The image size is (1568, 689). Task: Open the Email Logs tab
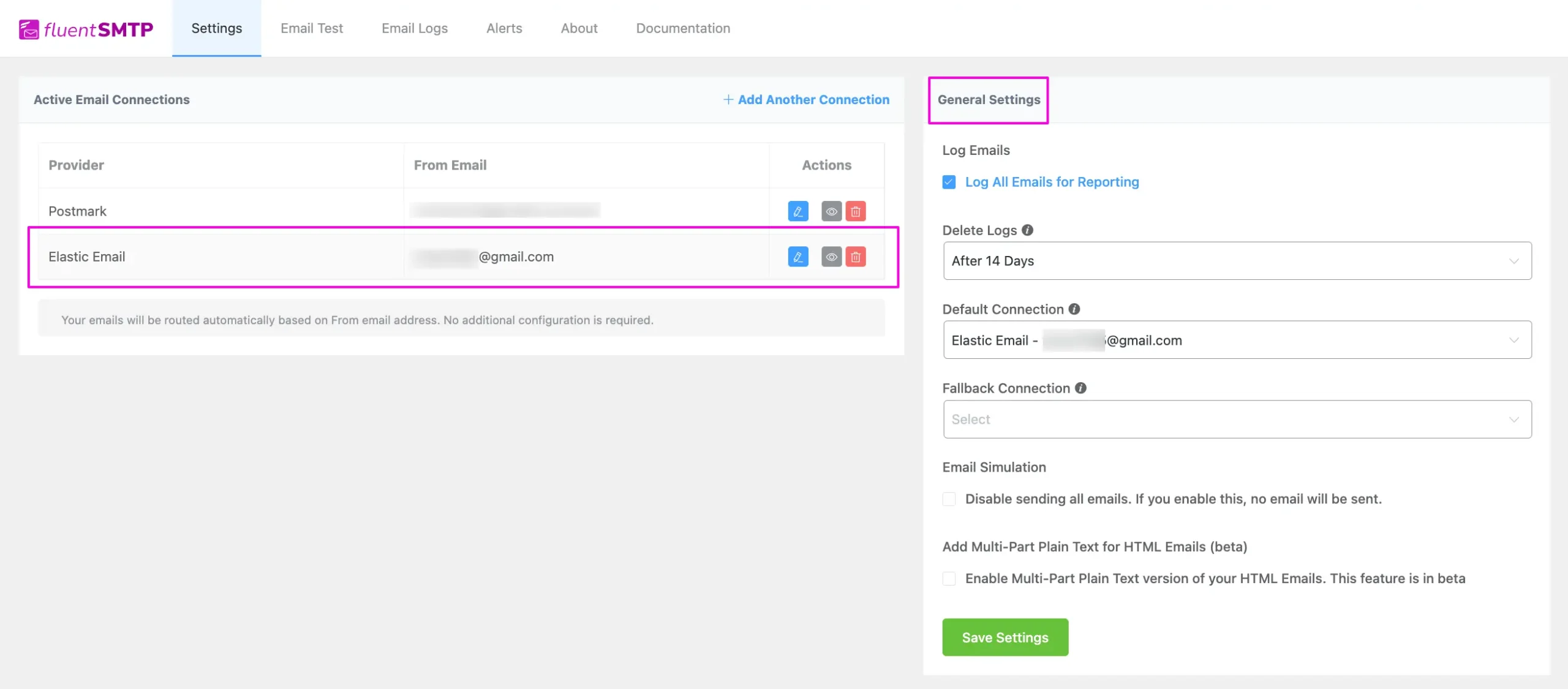(415, 28)
